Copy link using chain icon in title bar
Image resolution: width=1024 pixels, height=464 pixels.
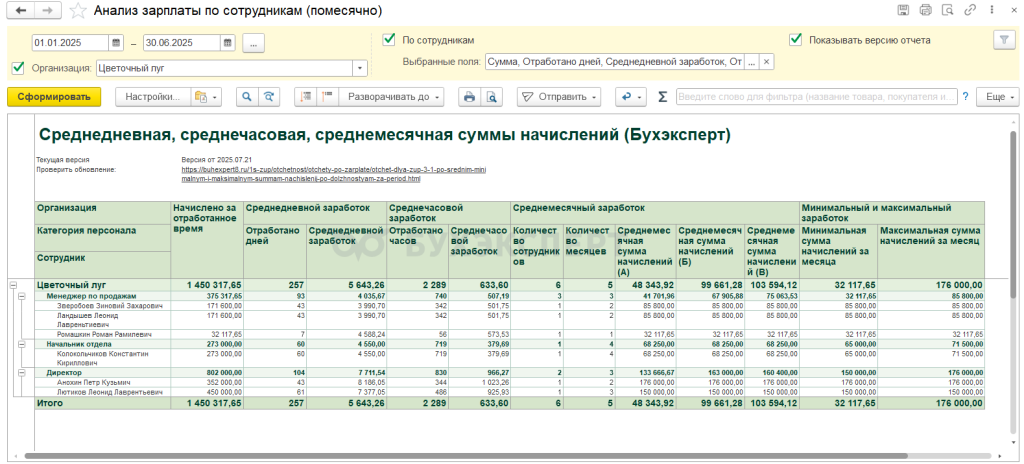pyautogui.click(x=969, y=10)
